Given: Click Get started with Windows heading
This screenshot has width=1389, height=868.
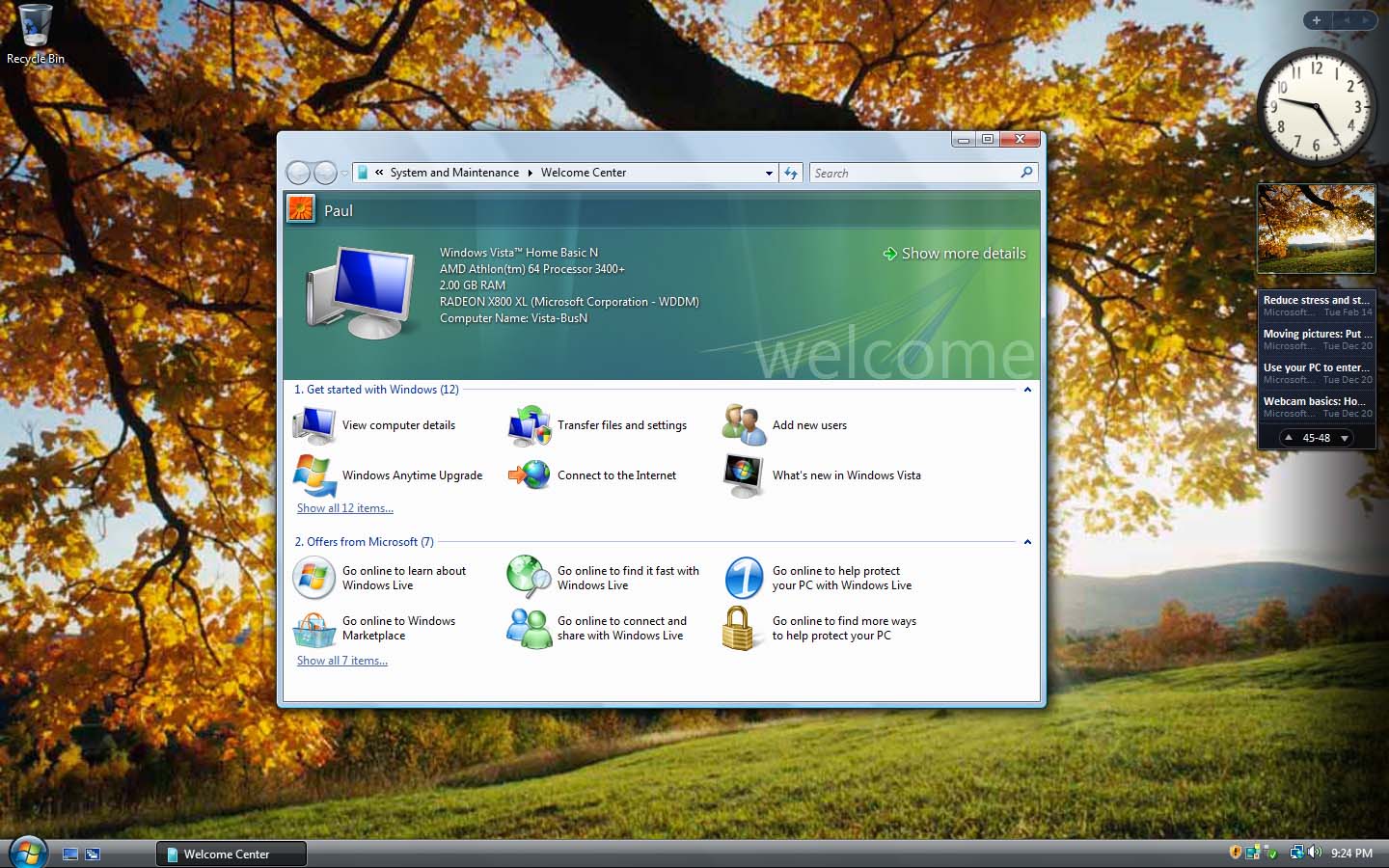Looking at the screenshot, I should 377,390.
